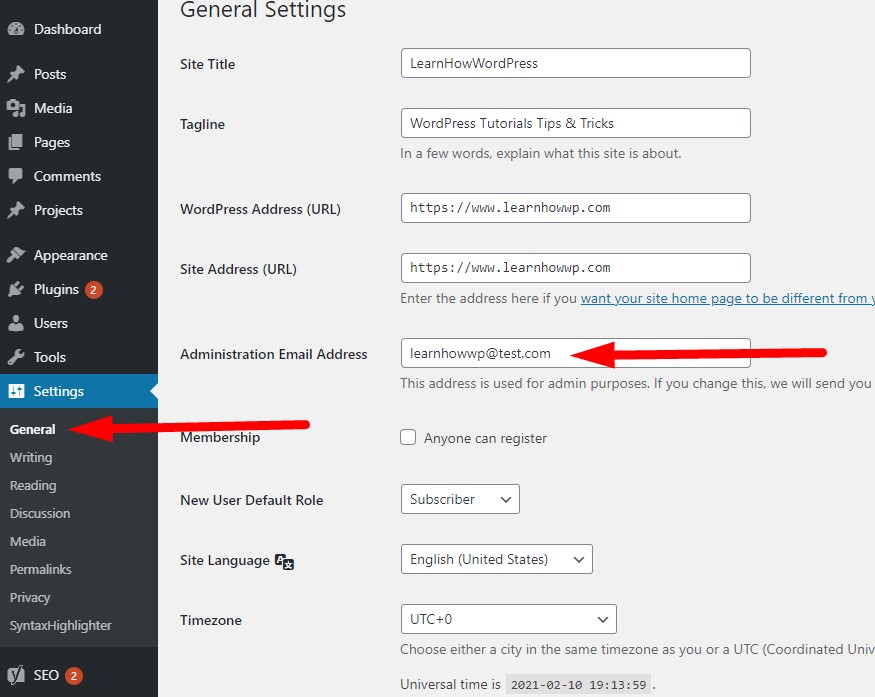
Task: Click the Projects pin icon
Action: [x=16, y=210]
